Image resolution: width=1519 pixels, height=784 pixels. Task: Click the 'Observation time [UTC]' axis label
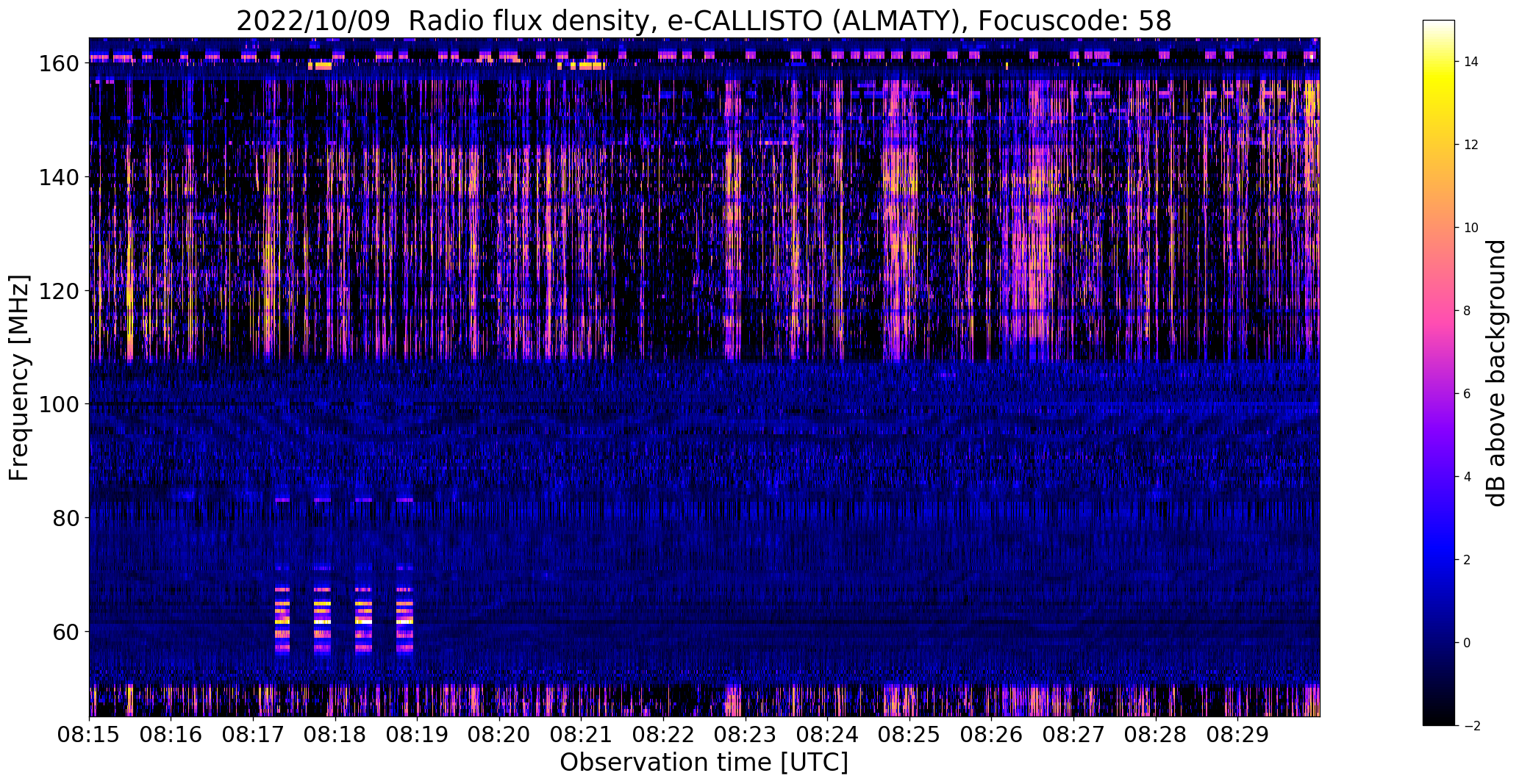click(x=704, y=763)
